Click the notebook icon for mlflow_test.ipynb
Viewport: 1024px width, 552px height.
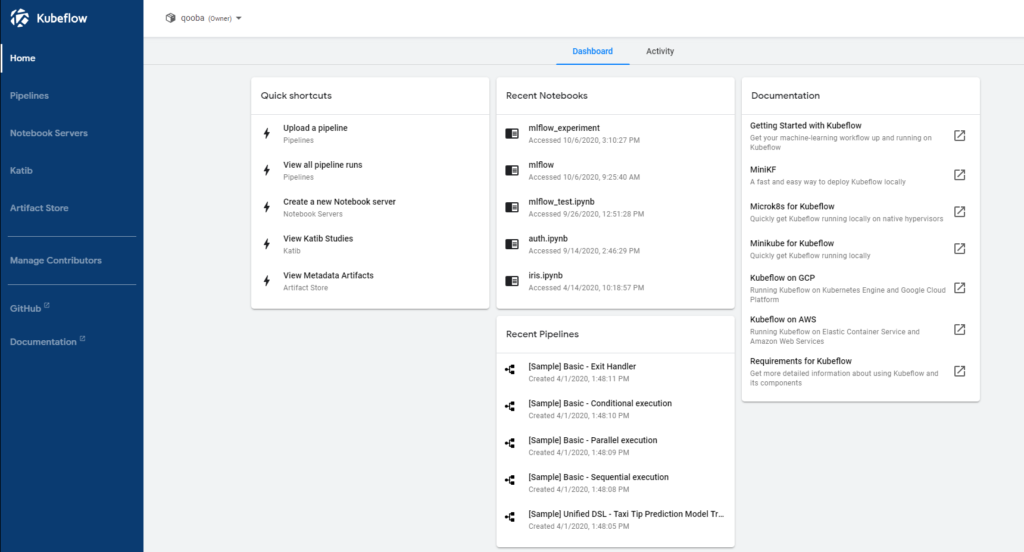click(x=512, y=207)
